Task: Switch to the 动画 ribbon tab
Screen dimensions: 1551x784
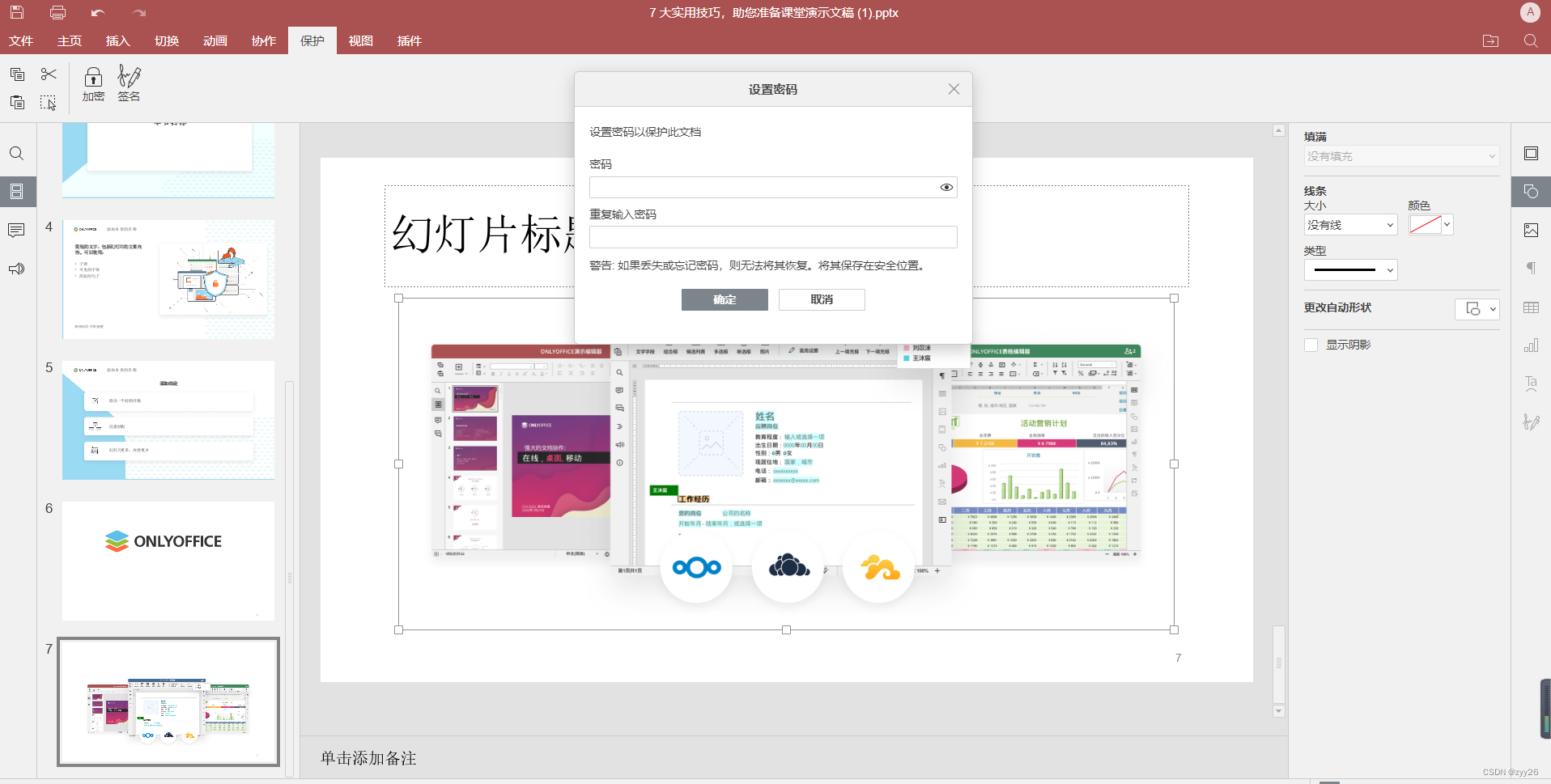Action: tap(215, 40)
